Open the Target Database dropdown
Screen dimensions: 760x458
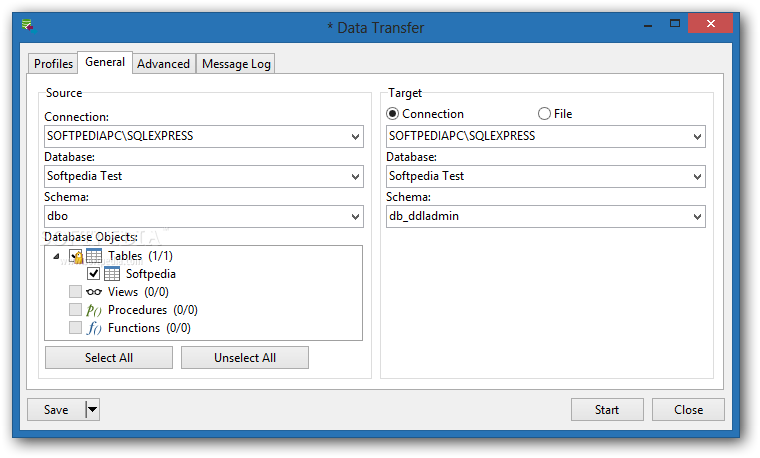[x=697, y=177]
